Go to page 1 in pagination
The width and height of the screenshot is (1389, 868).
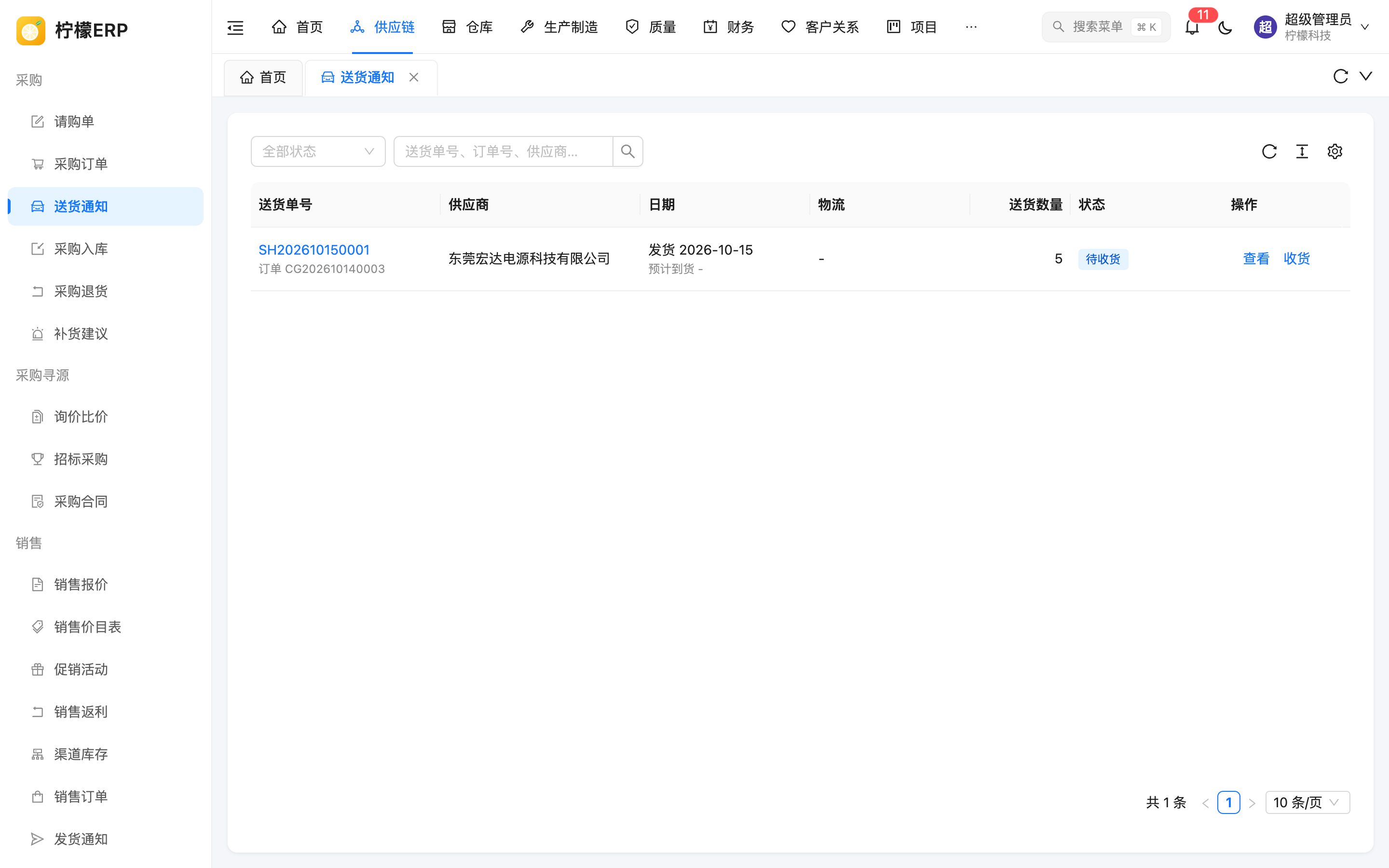[x=1228, y=802]
